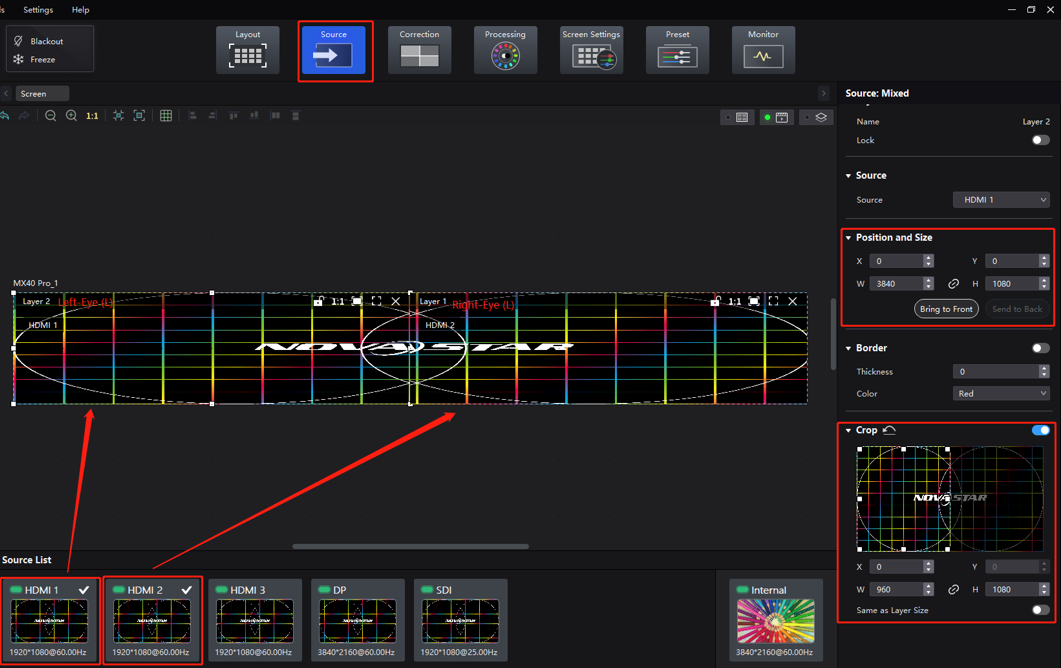Viewport: 1061px width, 668px height.
Task: Select the video preview view mode
Action: point(776,117)
